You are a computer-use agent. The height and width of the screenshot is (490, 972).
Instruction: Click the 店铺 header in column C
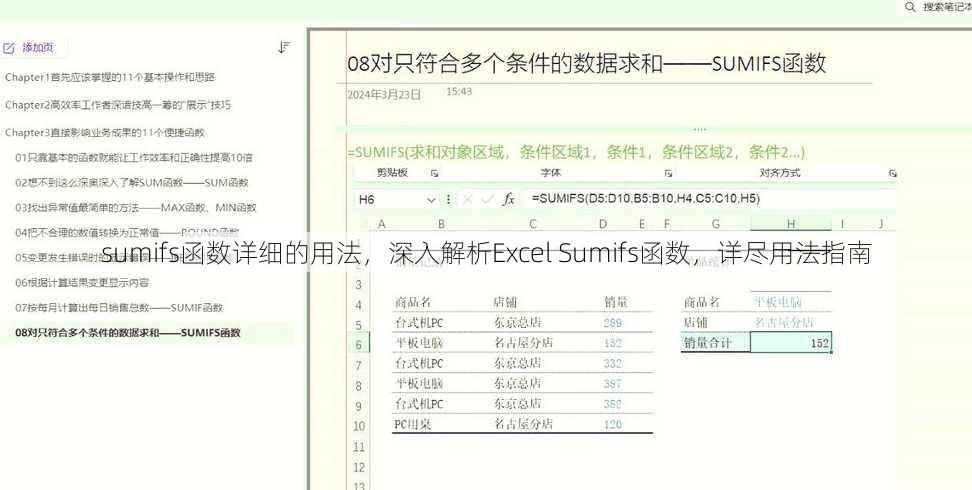[x=505, y=302]
